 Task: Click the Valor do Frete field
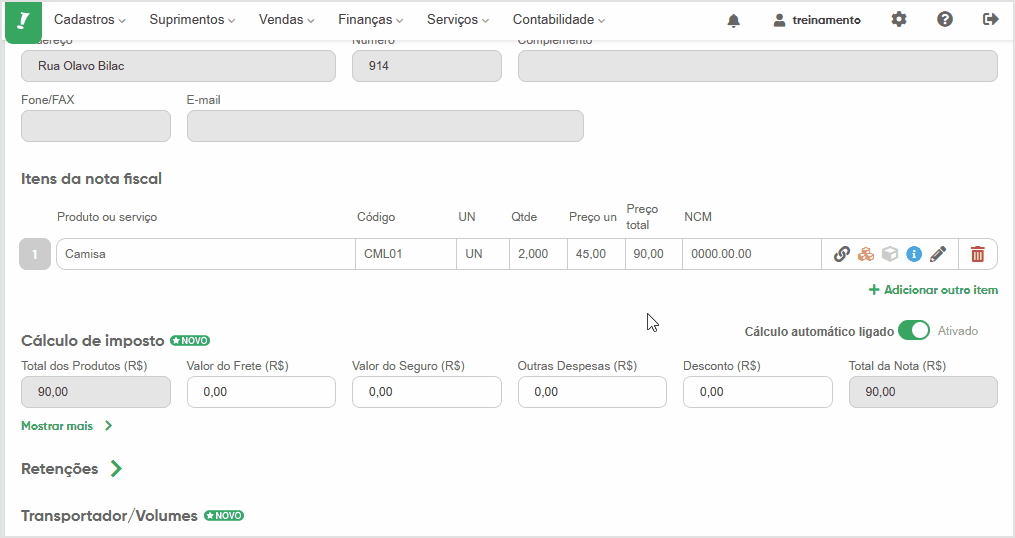coord(262,392)
